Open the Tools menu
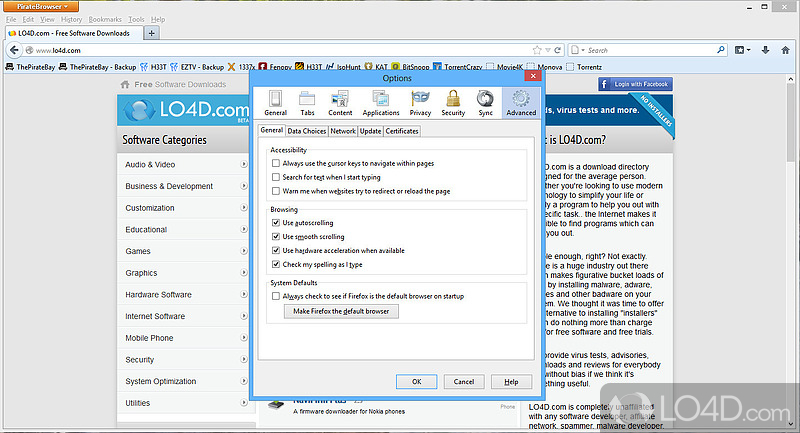This screenshot has height=433, width=800. 136,19
